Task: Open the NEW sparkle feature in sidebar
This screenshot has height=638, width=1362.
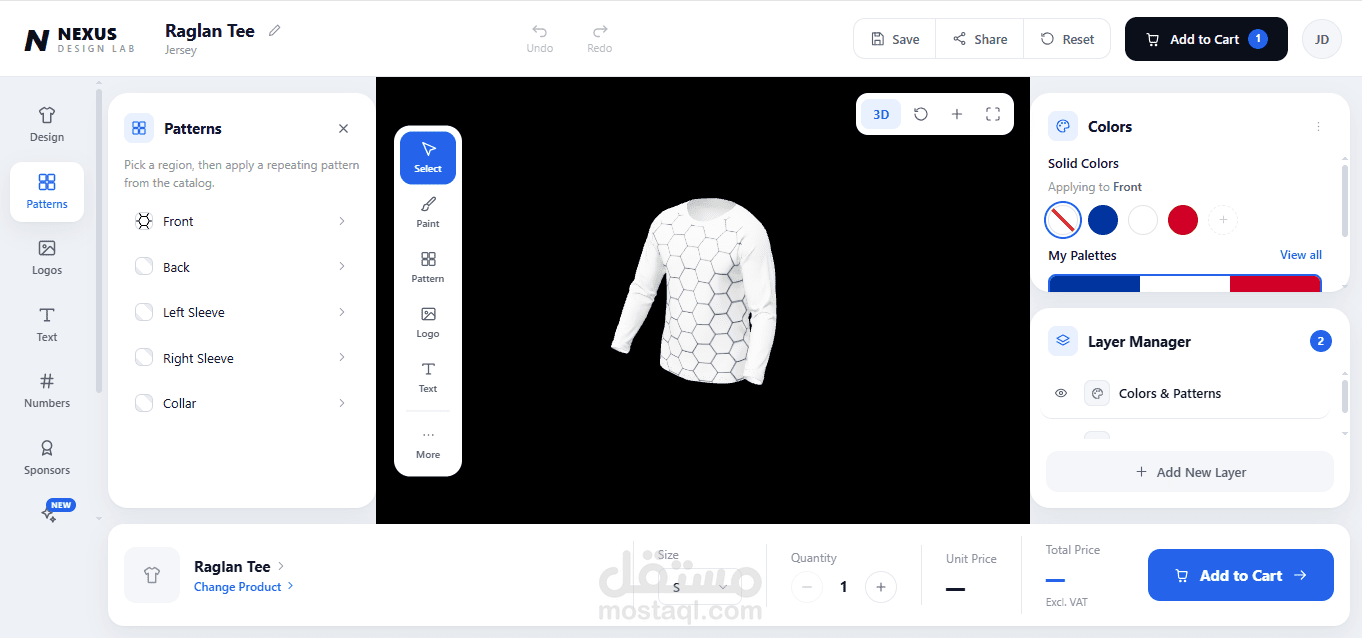Action: point(50,513)
